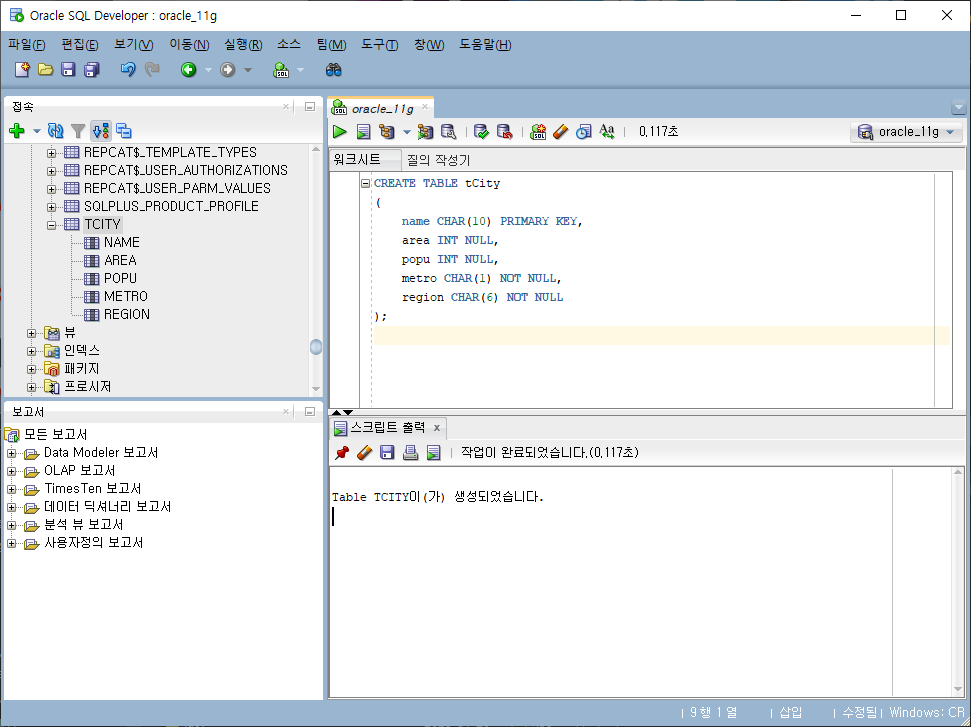Run the statement with the green play icon
This screenshot has height=727, width=971.
[339, 131]
